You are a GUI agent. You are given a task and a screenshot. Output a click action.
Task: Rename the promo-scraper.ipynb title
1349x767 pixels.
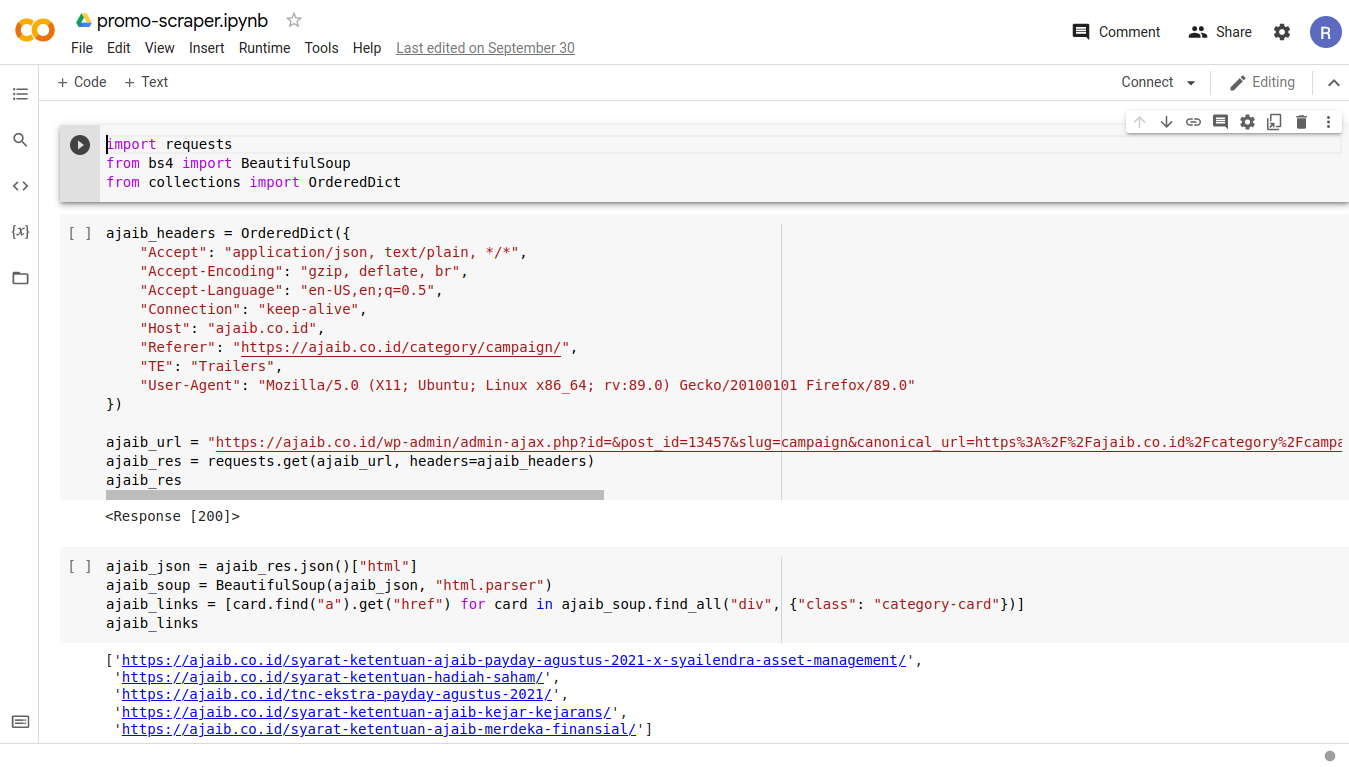click(182, 21)
